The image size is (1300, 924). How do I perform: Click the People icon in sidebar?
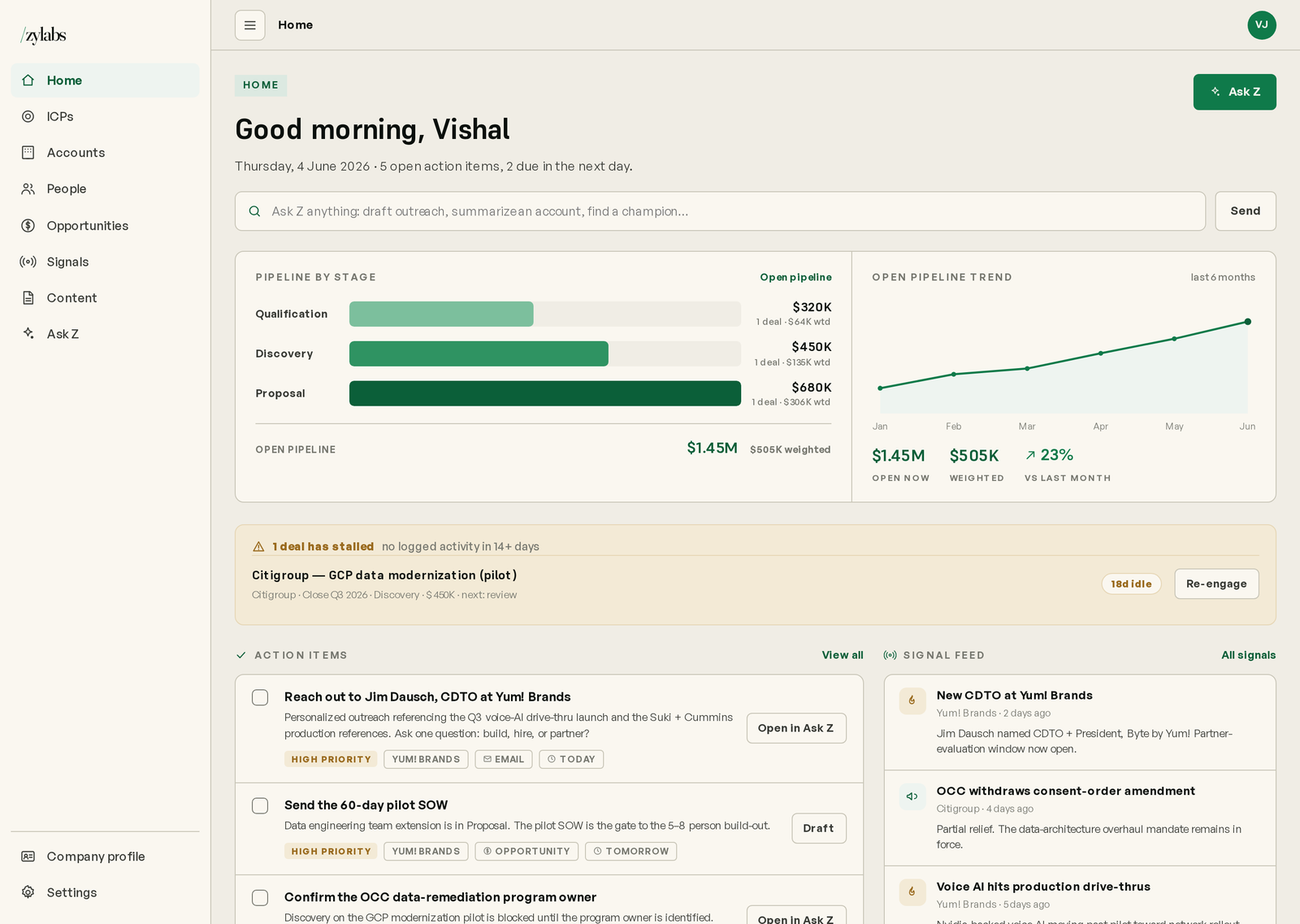point(28,189)
